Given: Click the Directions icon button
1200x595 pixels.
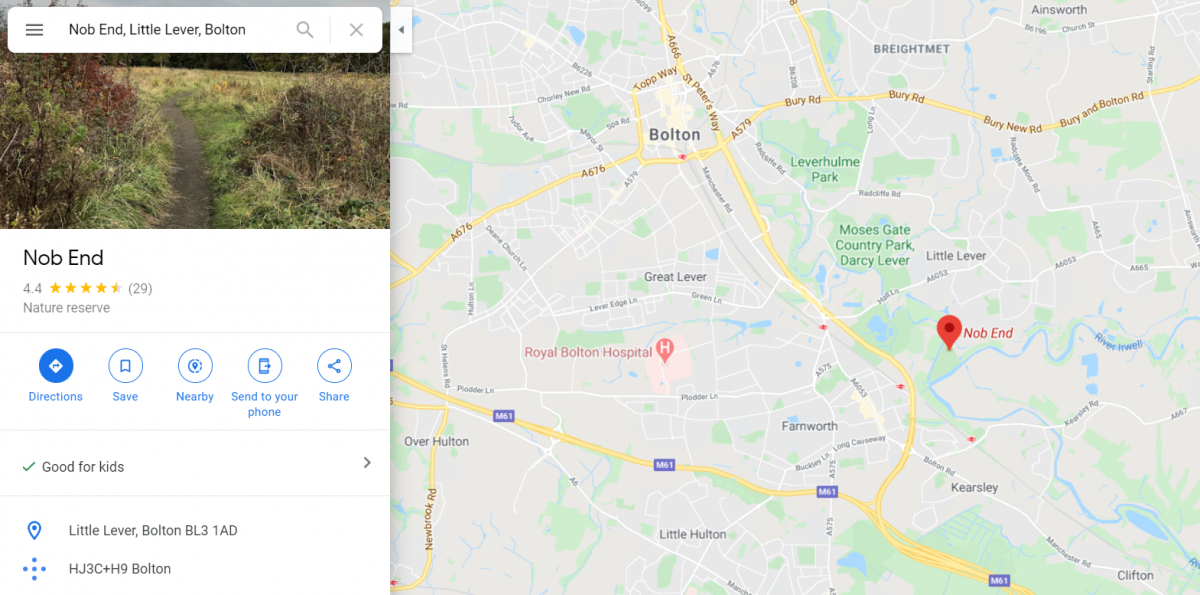Looking at the screenshot, I should tap(56, 366).
